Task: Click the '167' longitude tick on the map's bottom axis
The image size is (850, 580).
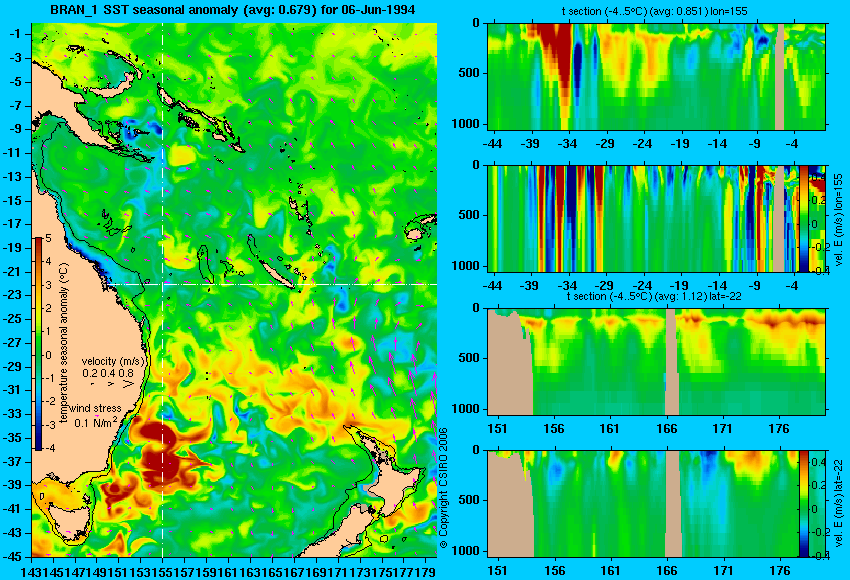Action: [x=294, y=571]
